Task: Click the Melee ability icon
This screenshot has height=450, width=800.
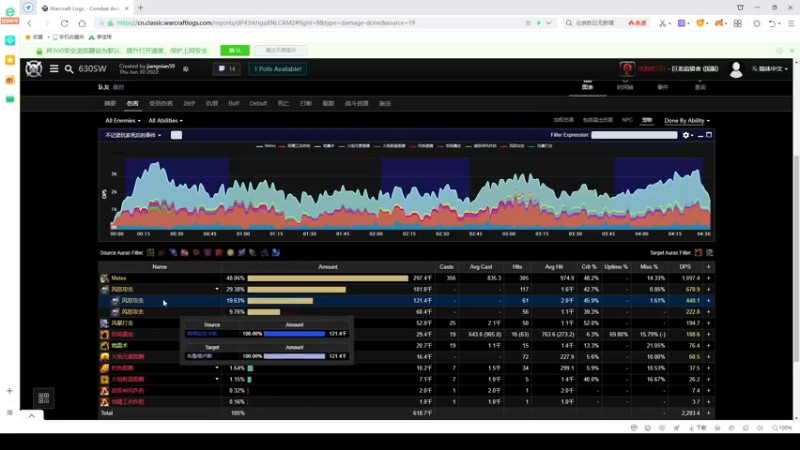Action: 105,278
